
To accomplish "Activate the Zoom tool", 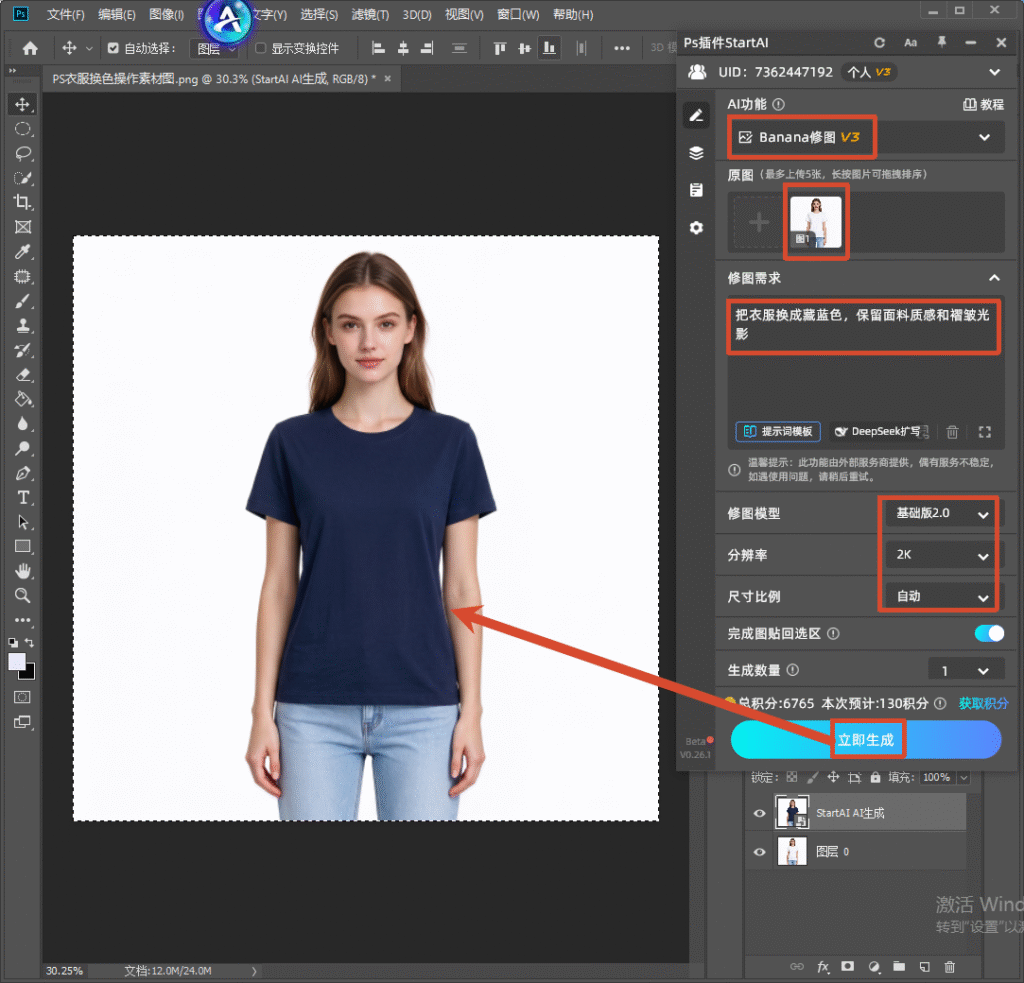I will coord(23,596).
